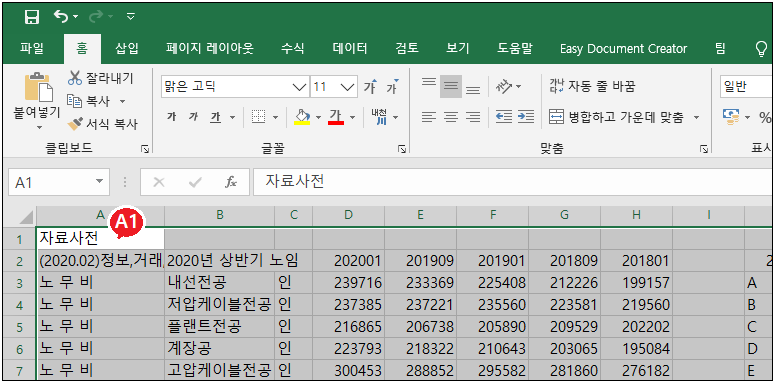Image resolution: width=775 pixels, height=384 pixels.
Task: Click the text orientation icon
Action: tap(504, 86)
